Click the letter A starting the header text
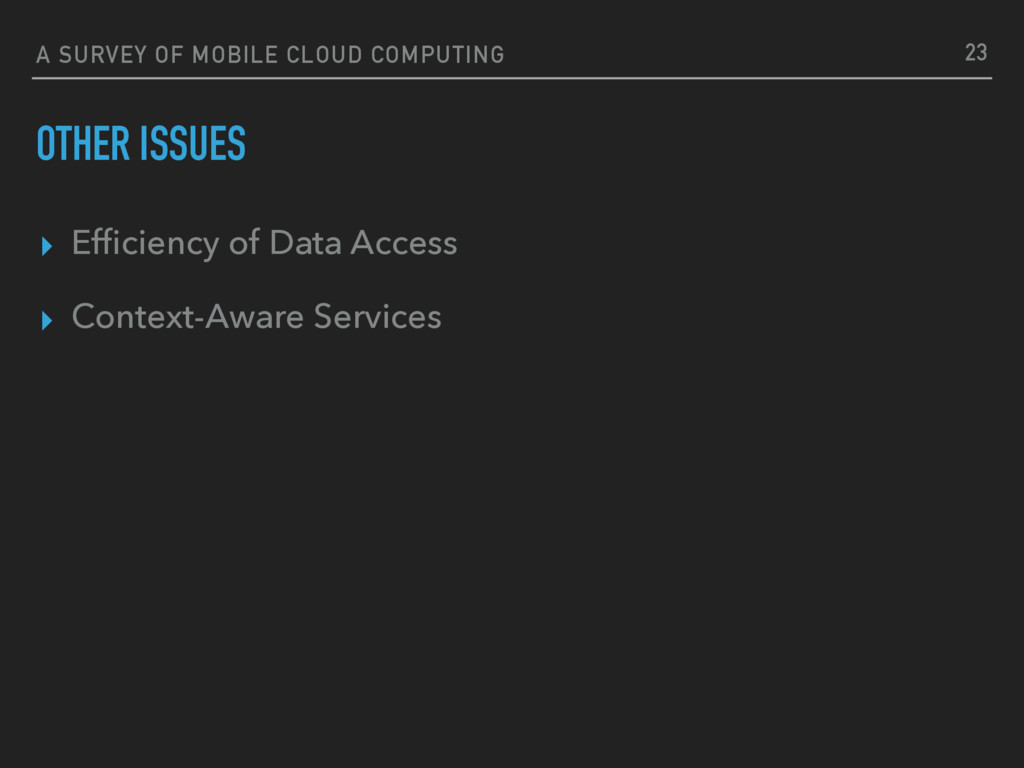 (43, 55)
